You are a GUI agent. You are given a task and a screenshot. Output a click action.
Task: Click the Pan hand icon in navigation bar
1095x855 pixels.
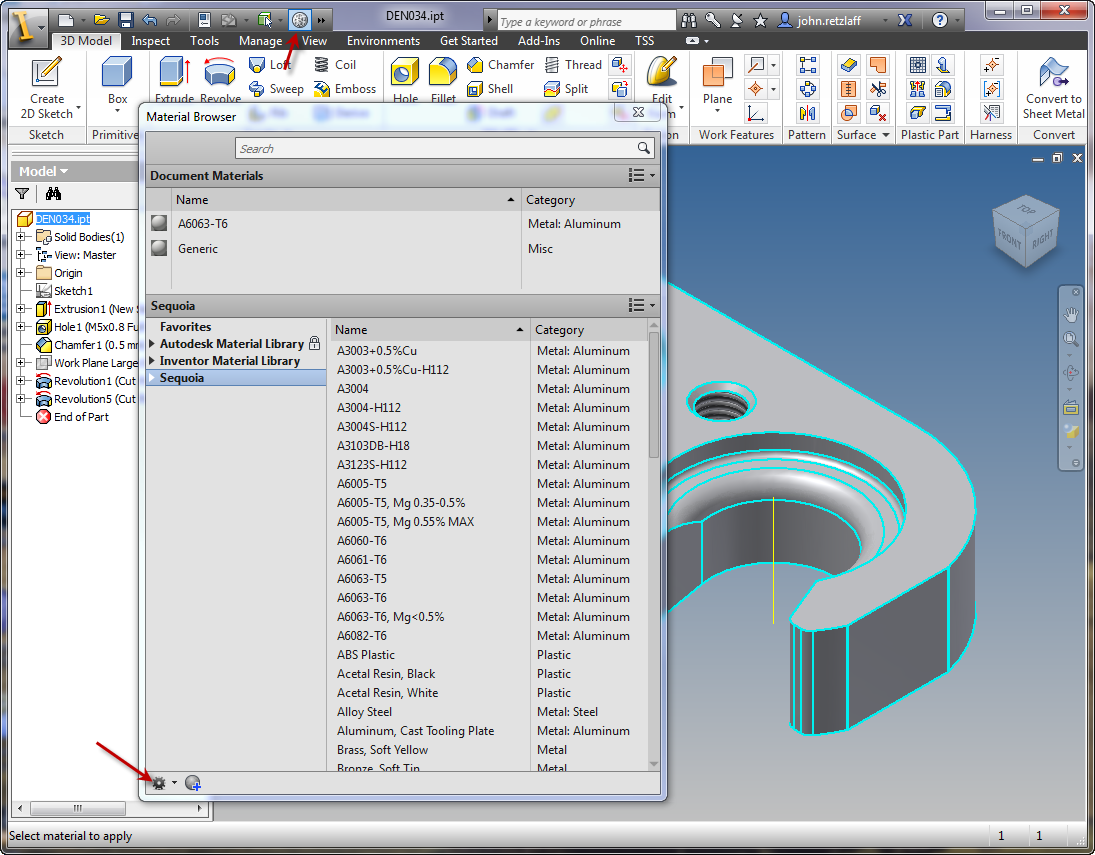pyautogui.click(x=1071, y=314)
